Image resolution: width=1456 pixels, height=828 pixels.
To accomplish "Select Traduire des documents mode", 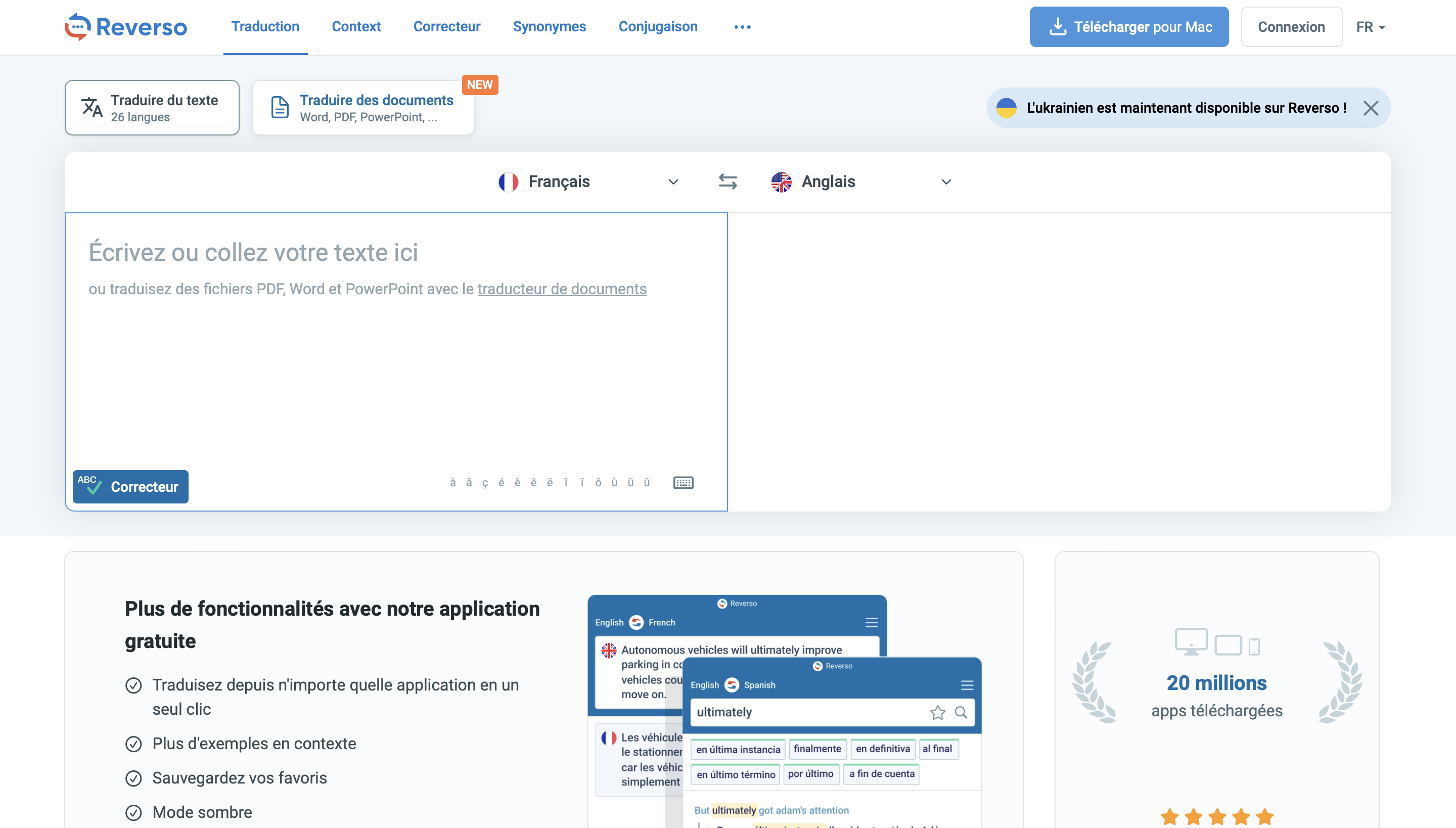I will click(363, 108).
